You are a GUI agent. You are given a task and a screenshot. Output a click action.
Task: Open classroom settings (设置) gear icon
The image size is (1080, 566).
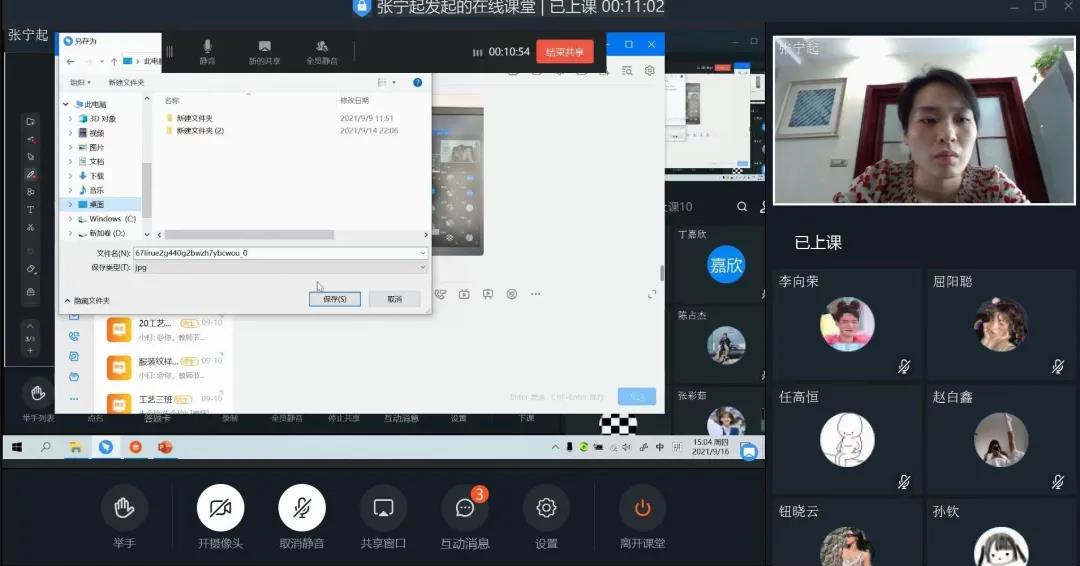(546, 508)
